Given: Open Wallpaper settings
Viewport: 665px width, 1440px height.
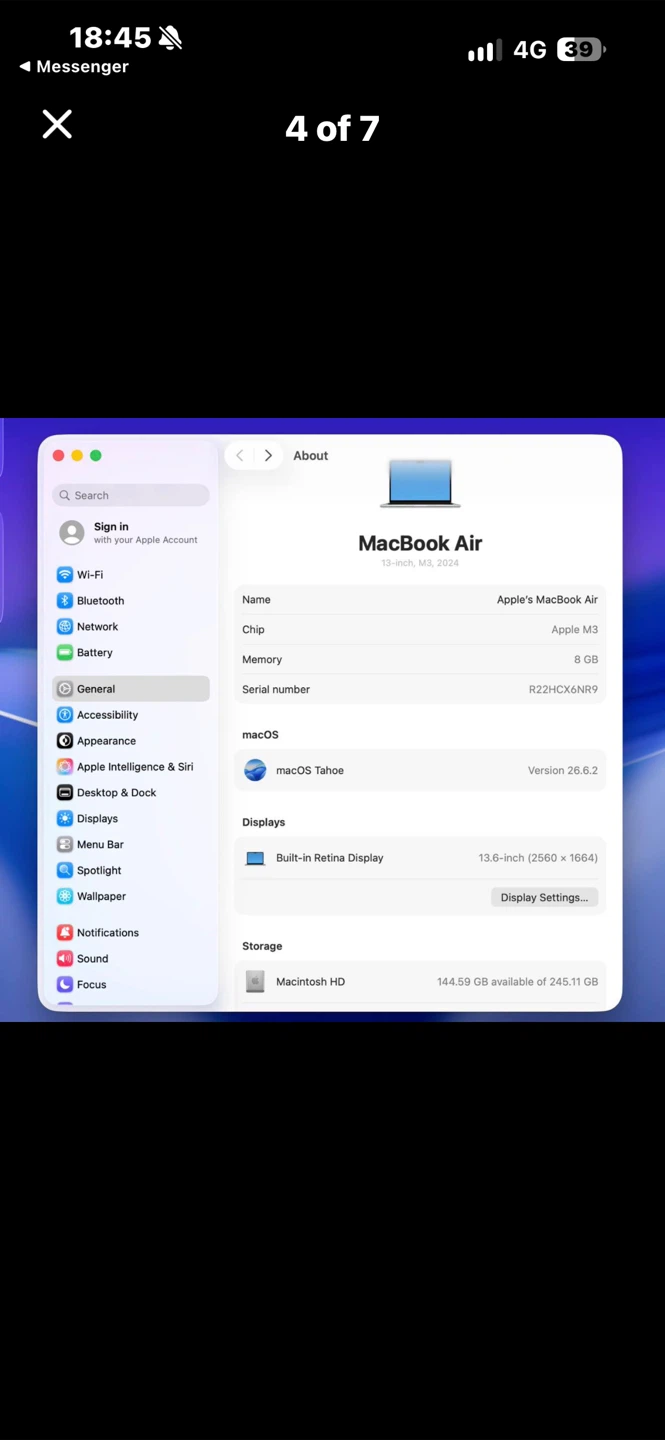Looking at the screenshot, I should (x=131, y=897).
